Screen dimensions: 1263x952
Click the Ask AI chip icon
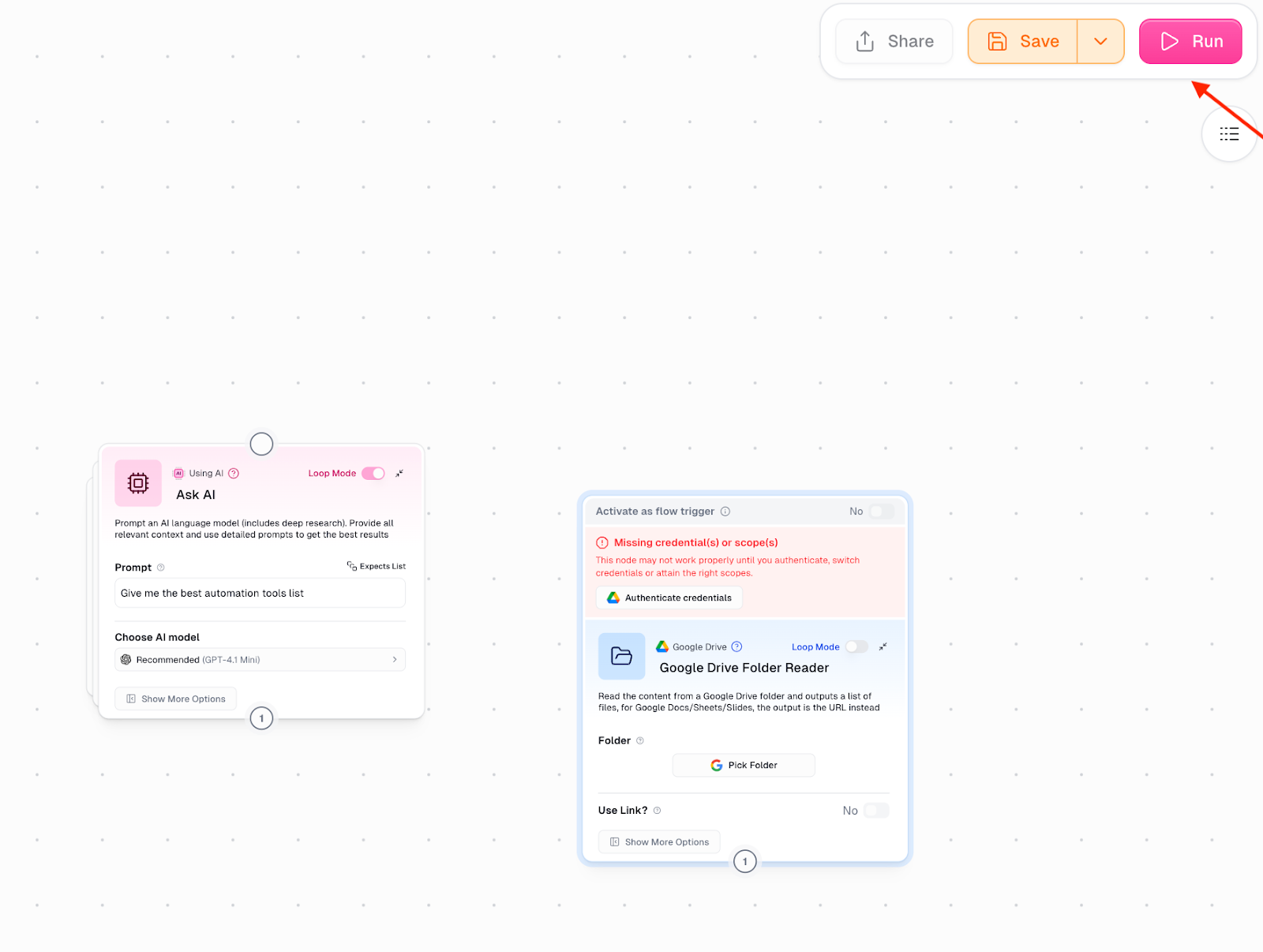pos(137,483)
